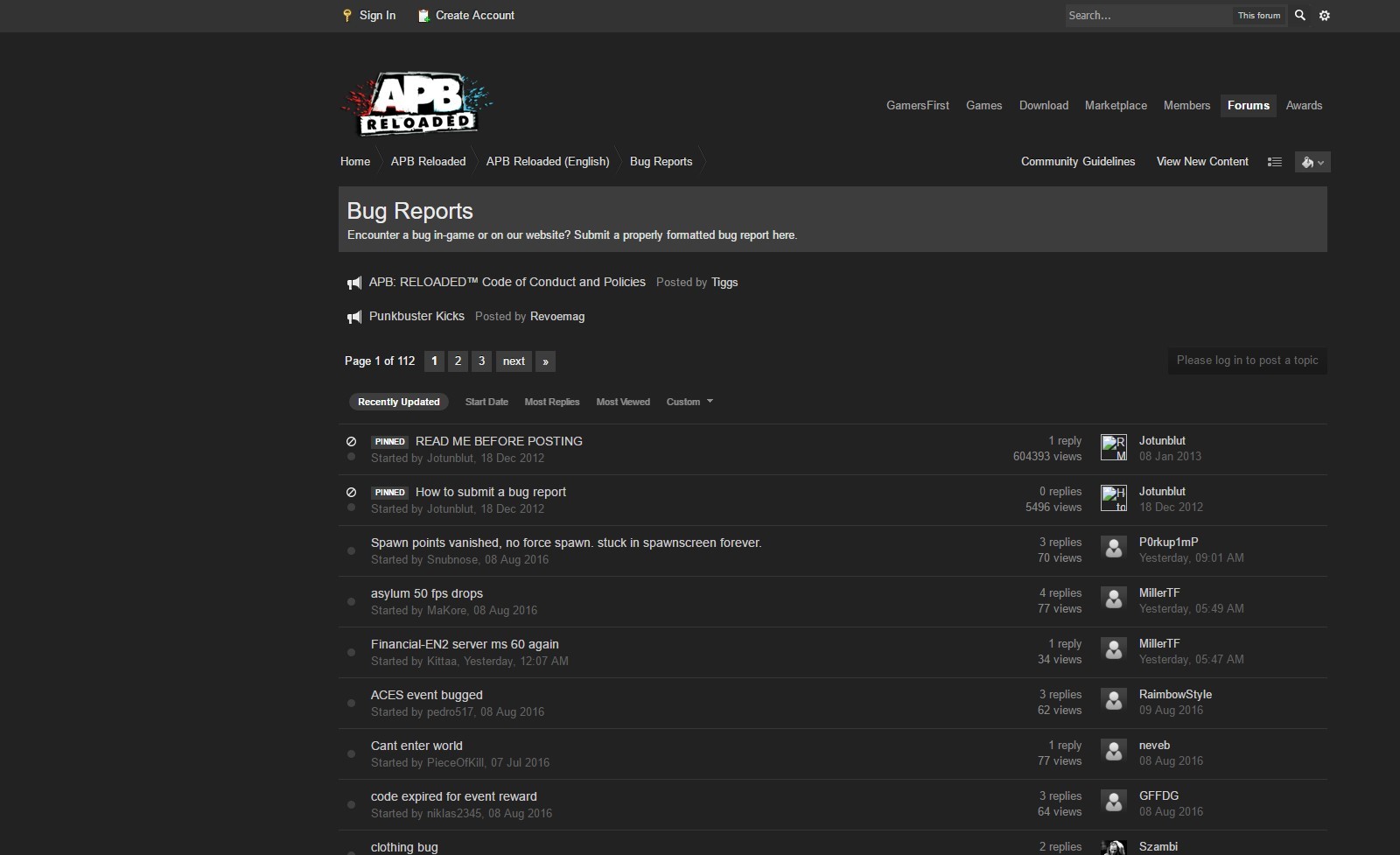Screen dimensions: 1400x855
Task: Open This forum search scope selector
Action: coord(1259,16)
